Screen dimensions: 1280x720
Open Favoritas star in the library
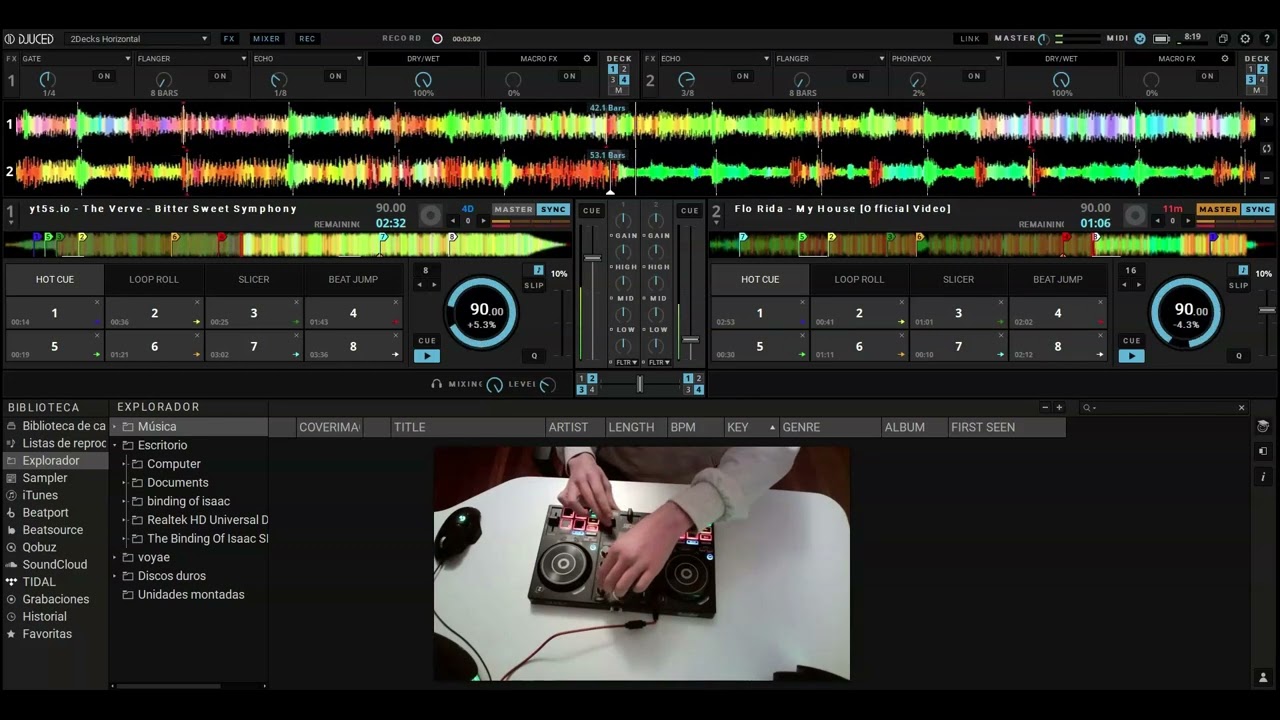coord(46,634)
